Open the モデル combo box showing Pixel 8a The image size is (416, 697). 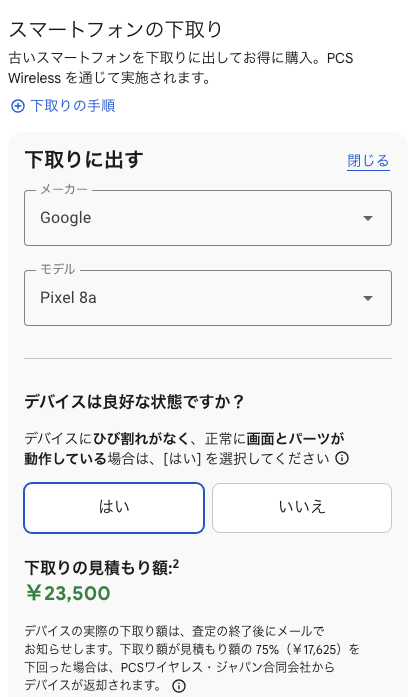pos(208,298)
